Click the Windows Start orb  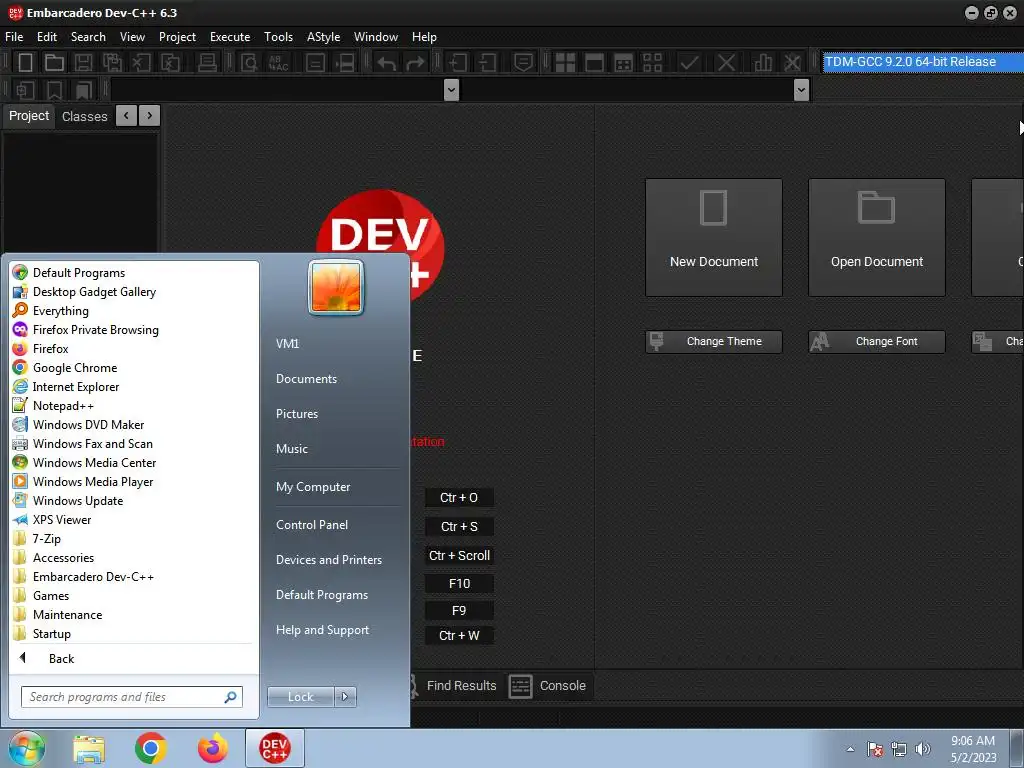pyautogui.click(x=27, y=748)
